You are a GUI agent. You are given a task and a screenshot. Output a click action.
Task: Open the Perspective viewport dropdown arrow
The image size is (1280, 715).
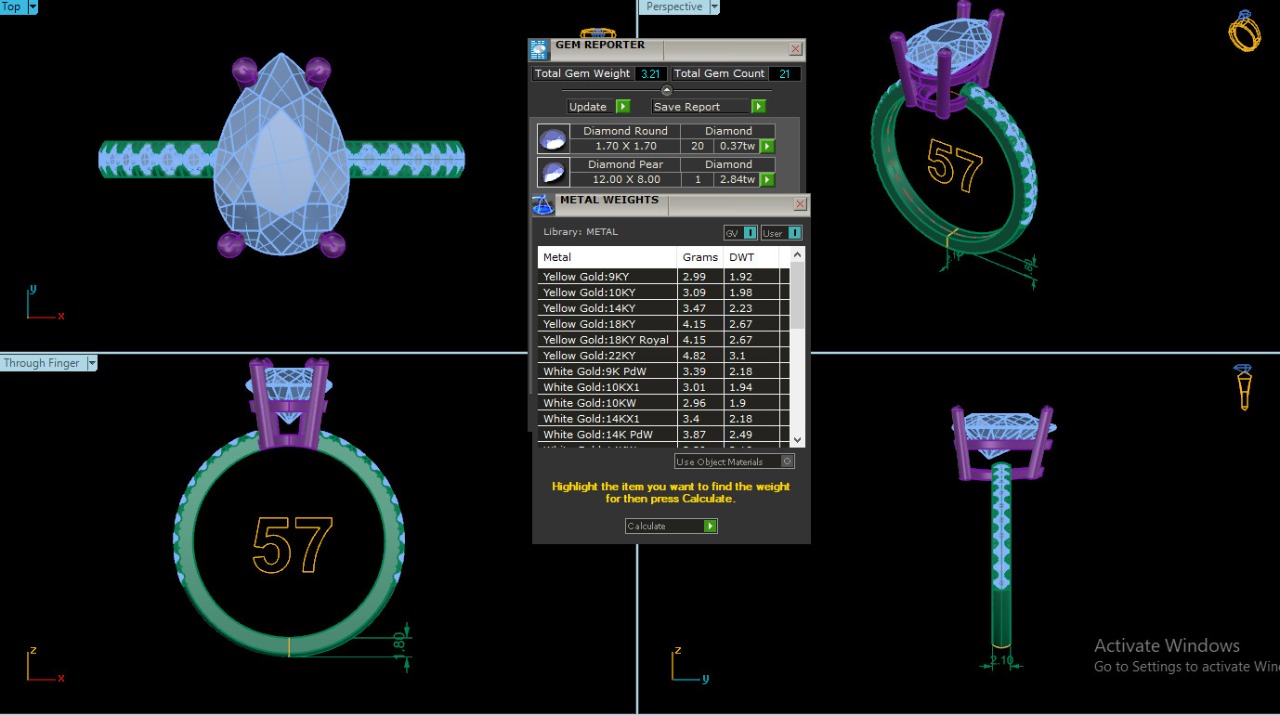click(x=714, y=7)
